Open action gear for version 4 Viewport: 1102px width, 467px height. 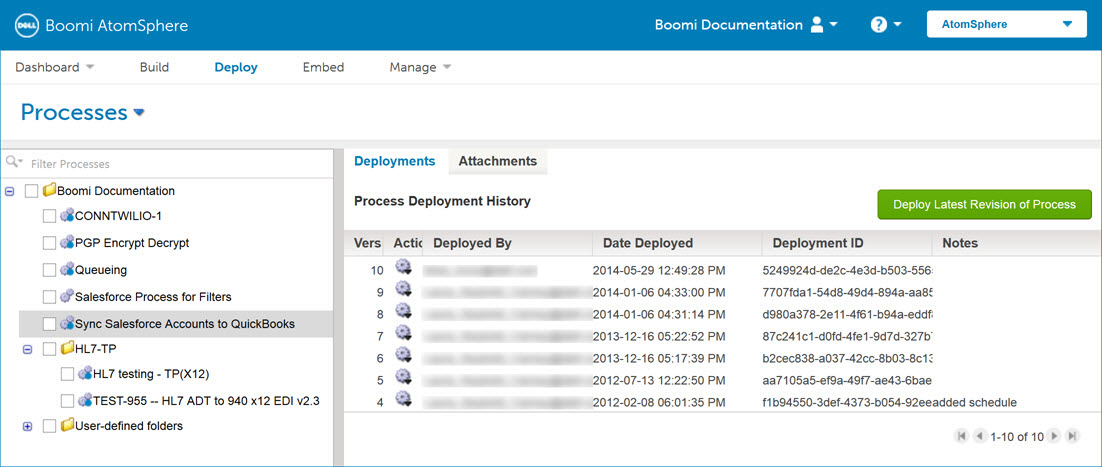click(x=403, y=398)
